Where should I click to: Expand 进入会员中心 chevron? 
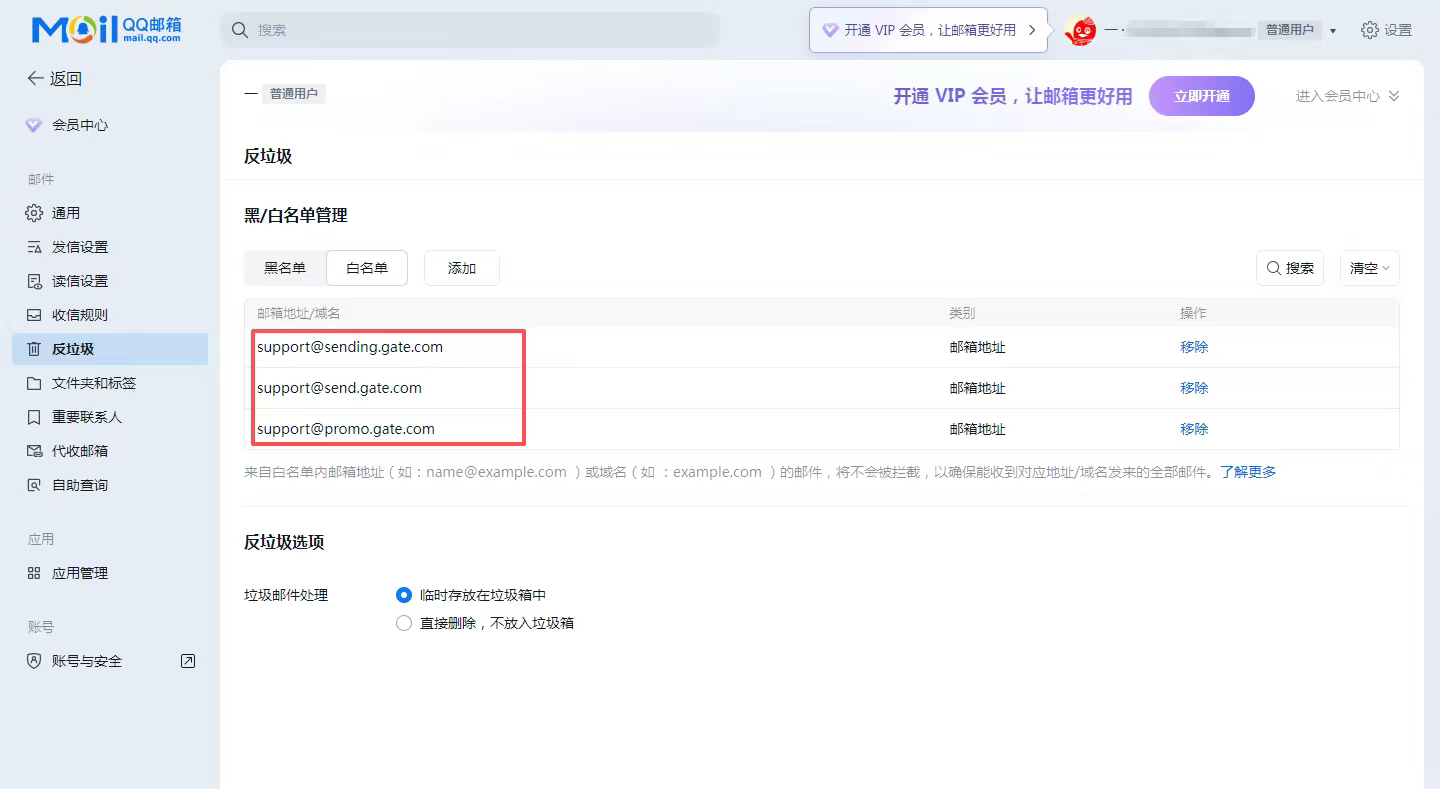point(1394,96)
